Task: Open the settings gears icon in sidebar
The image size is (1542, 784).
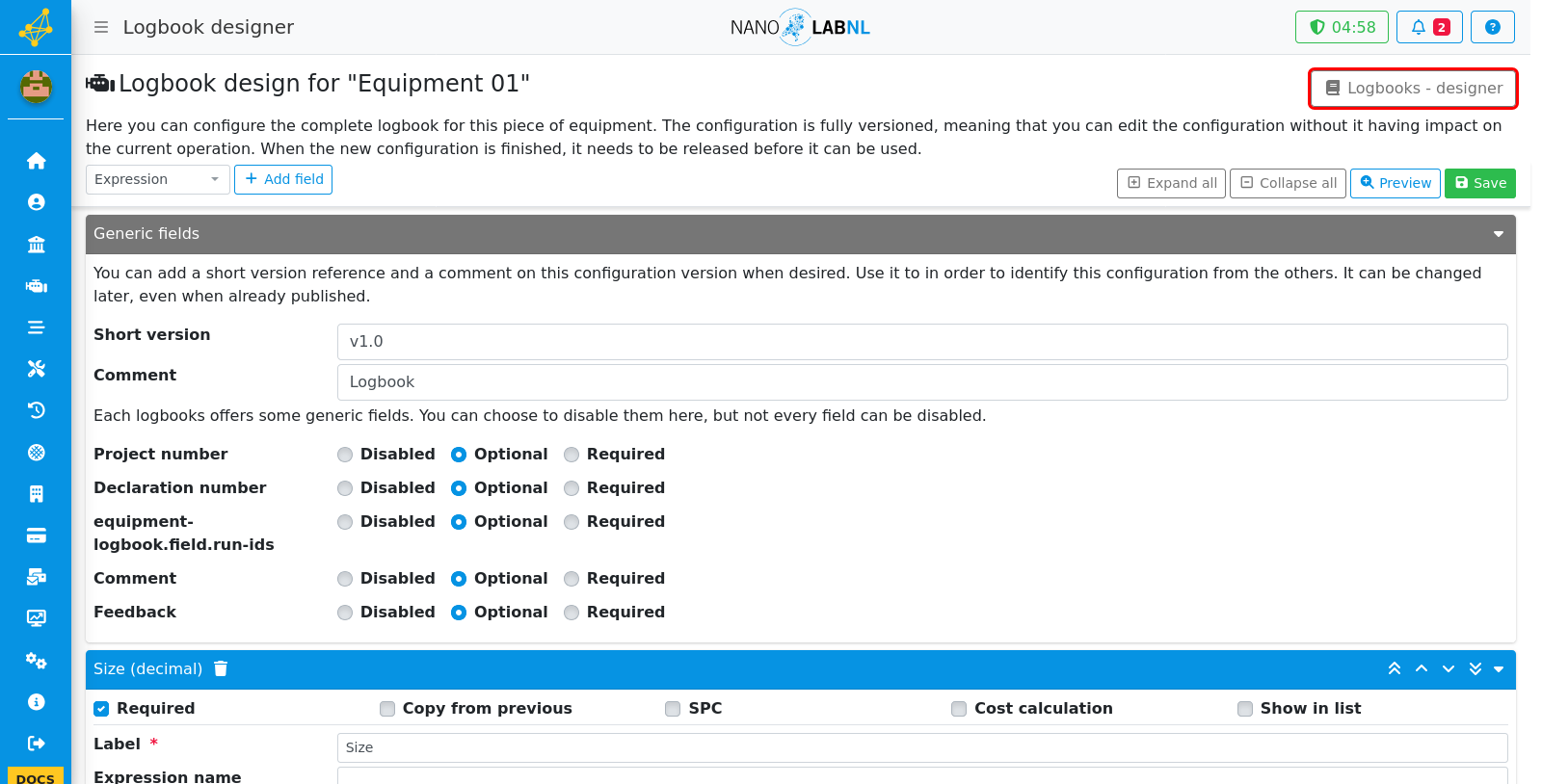Action: [37, 661]
